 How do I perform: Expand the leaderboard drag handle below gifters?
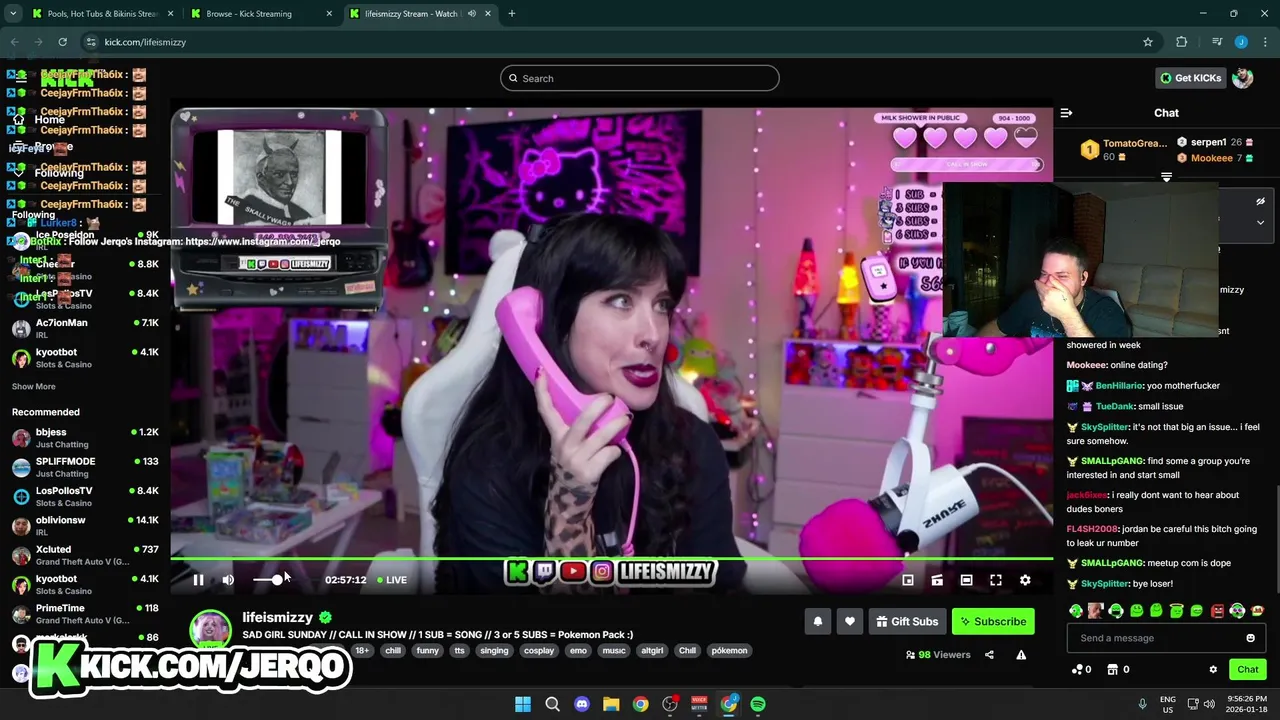click(1166, 176)
